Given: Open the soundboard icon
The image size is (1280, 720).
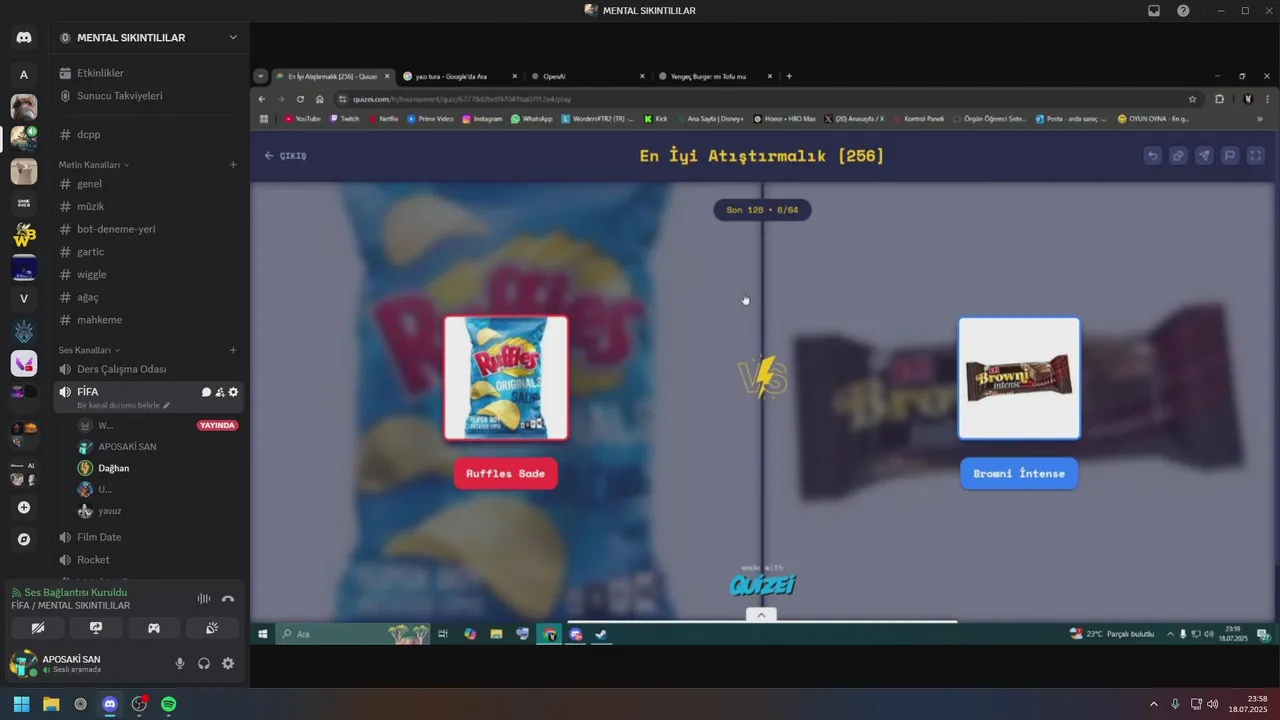Looking at the screenshot, I should (x=212, y=628).
